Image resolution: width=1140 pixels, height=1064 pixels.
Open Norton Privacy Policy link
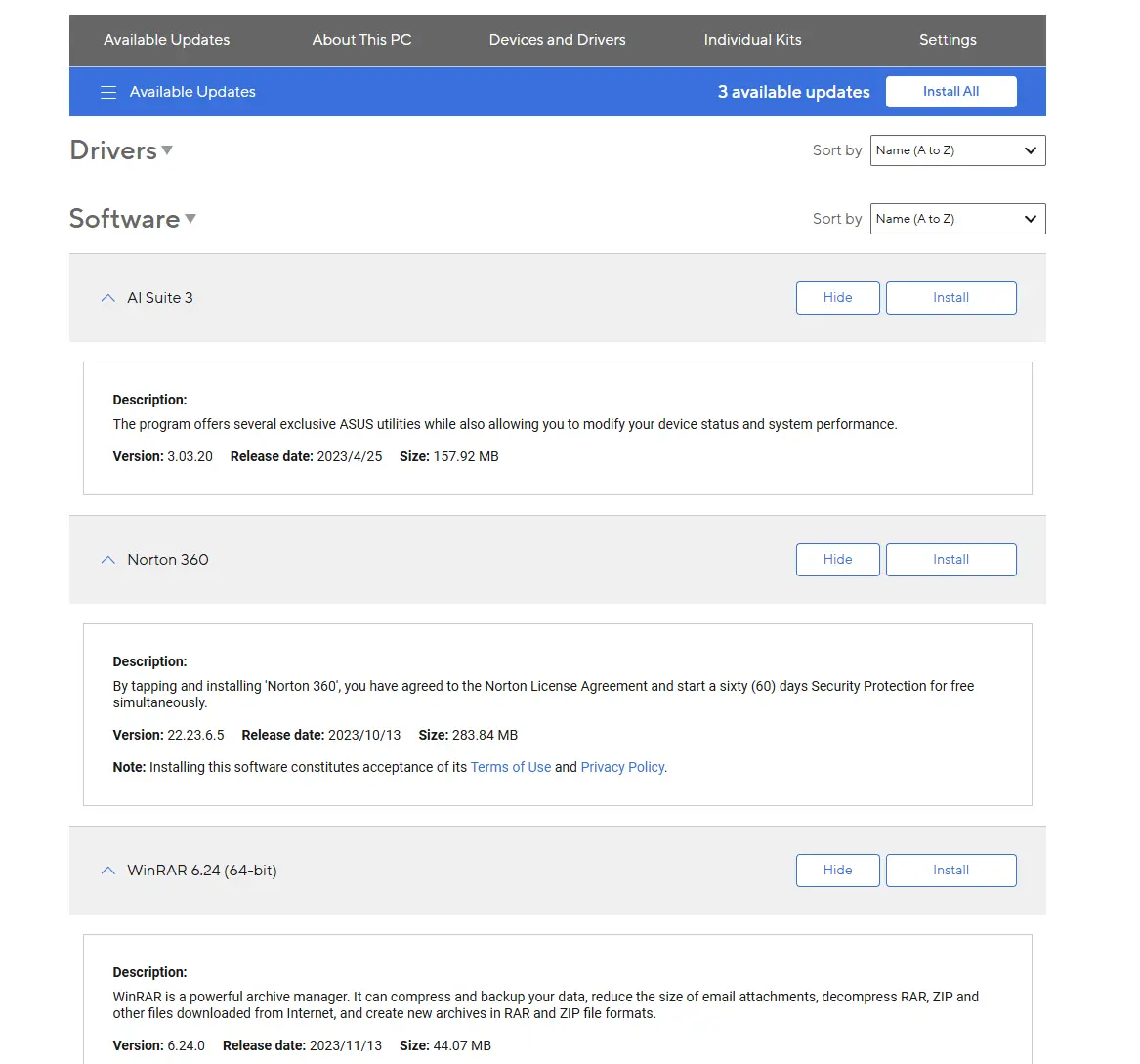click(x=622, y=767)
